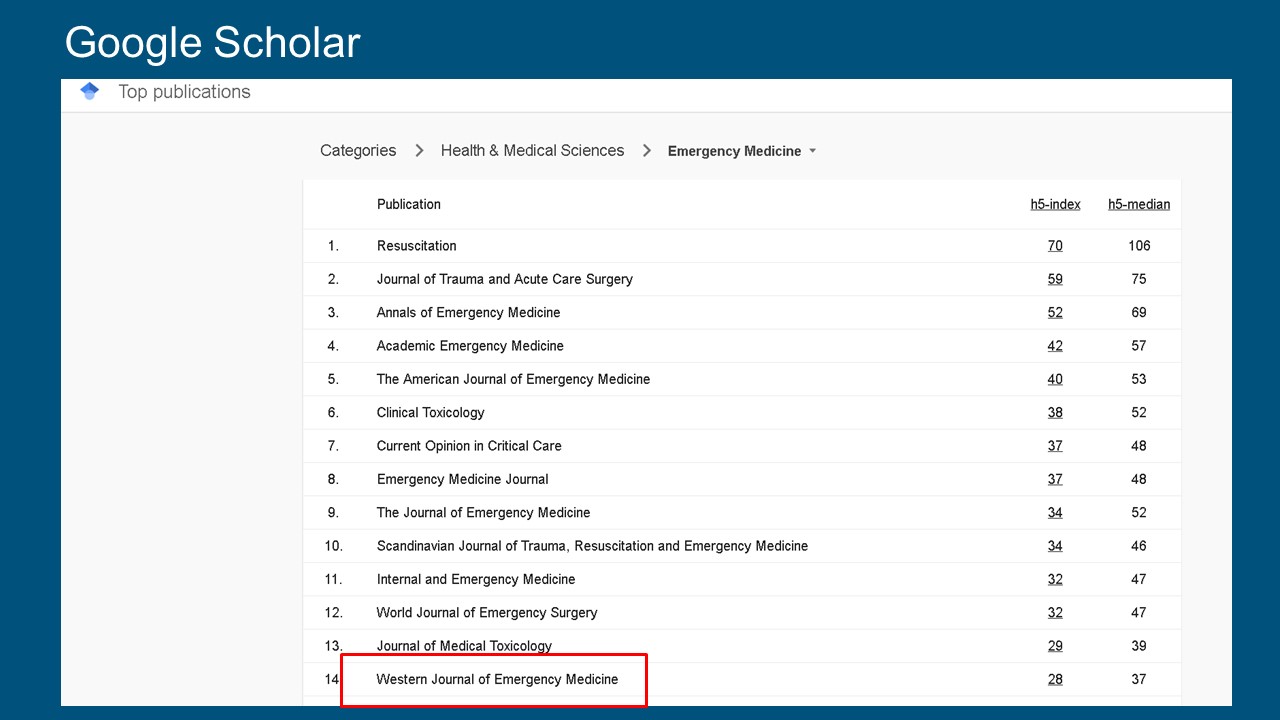This screenshot has width=1280, height=720.
Task: Open h5-index 32 for World Journal of Emergency Surgery
Action: coord(1055,613)
